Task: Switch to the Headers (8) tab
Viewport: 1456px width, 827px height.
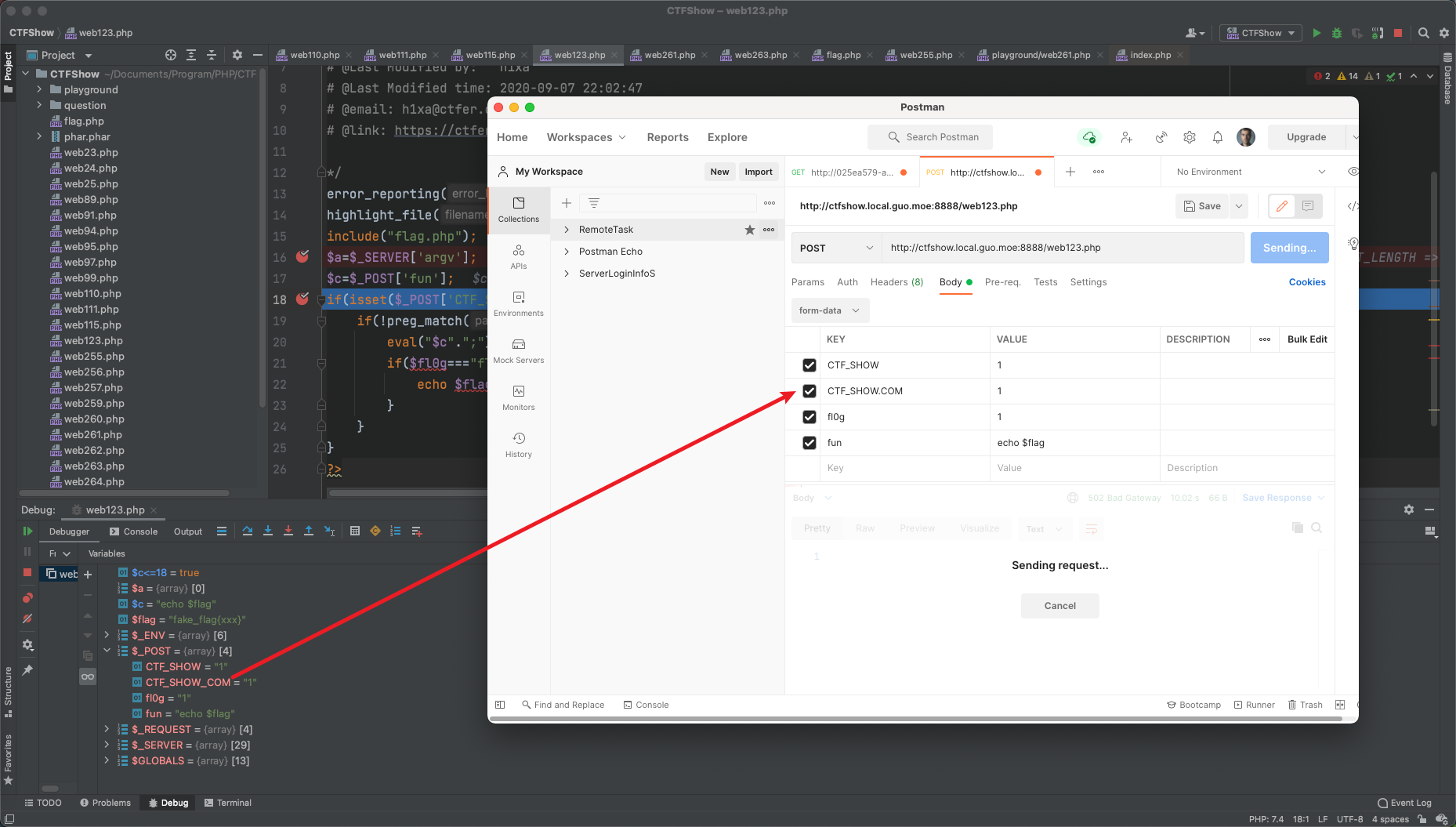Action: pos(896,282)
